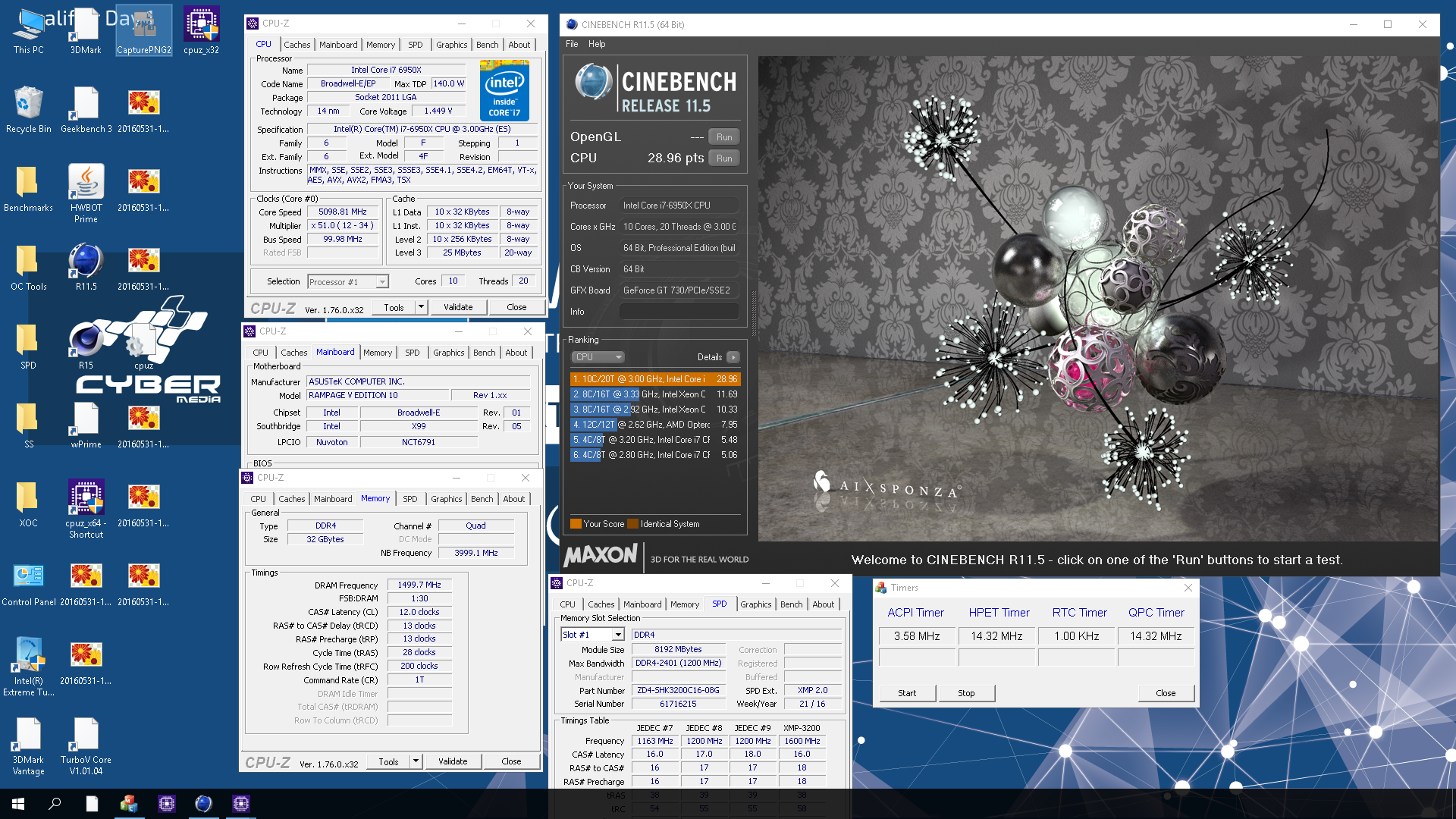Open the XOC folder
The width and height of the screenshot is (1456, 819).
coord(29,504)
